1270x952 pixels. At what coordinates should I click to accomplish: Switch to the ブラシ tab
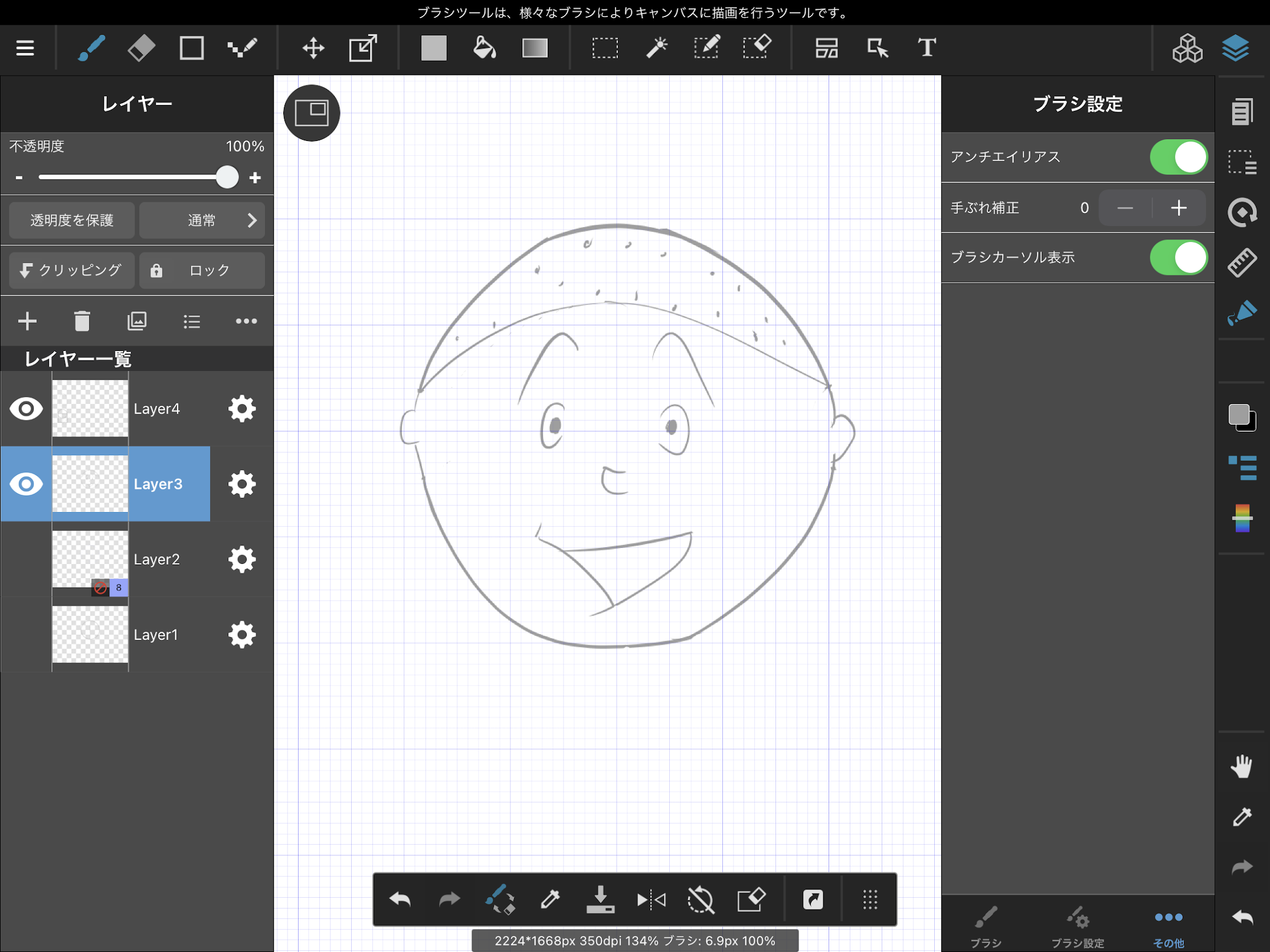point(986,926)
